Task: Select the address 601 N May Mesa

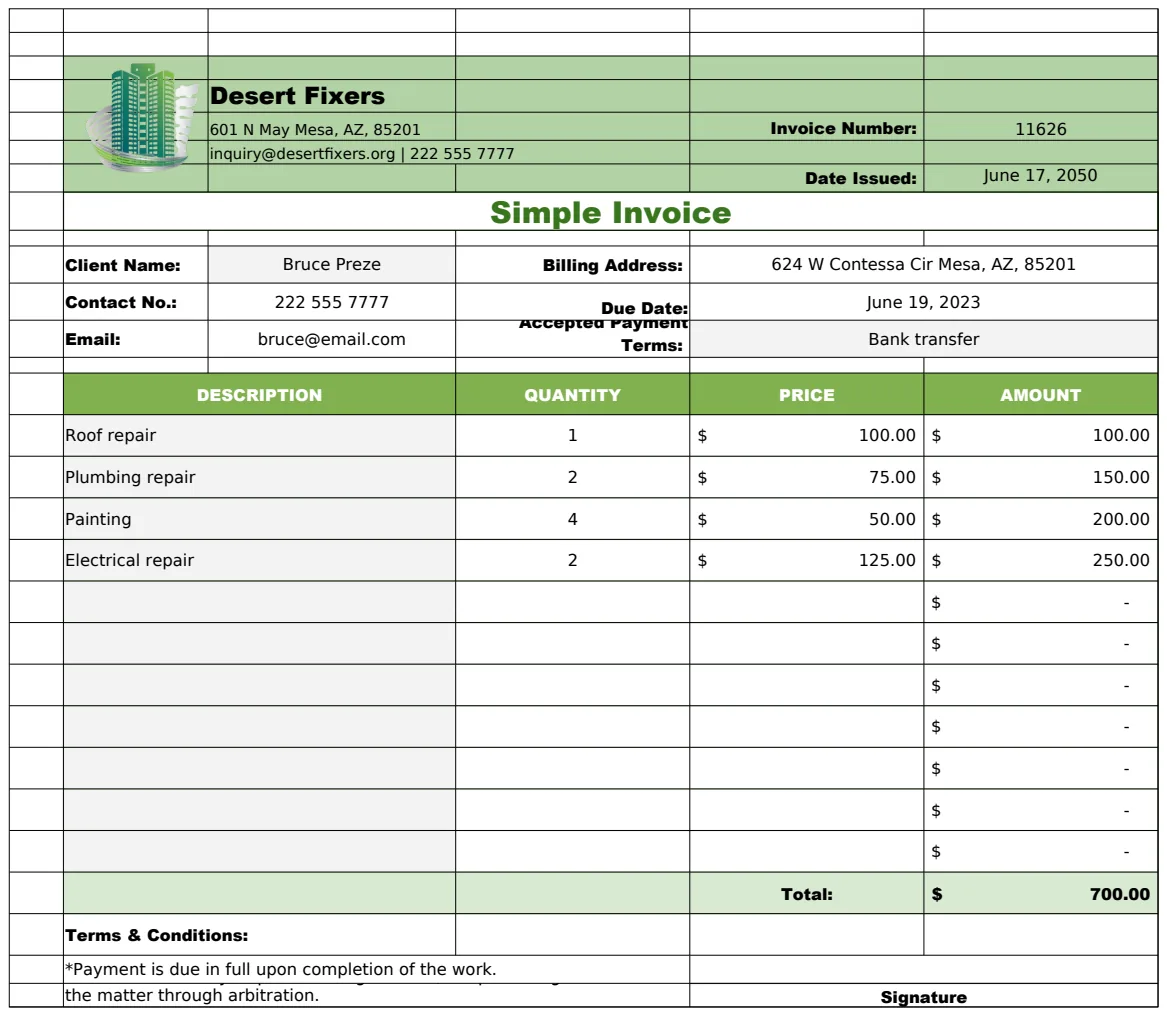Action: pos(316,130)
